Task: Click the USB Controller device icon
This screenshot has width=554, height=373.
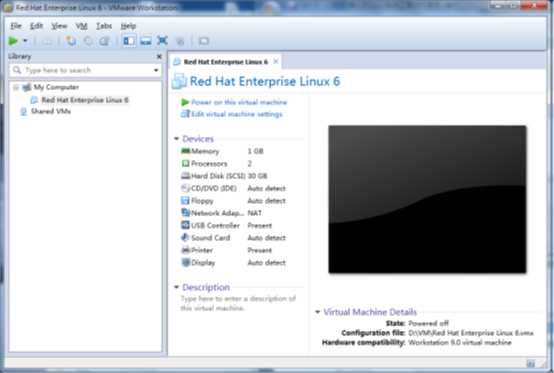Action: point(185,225)
